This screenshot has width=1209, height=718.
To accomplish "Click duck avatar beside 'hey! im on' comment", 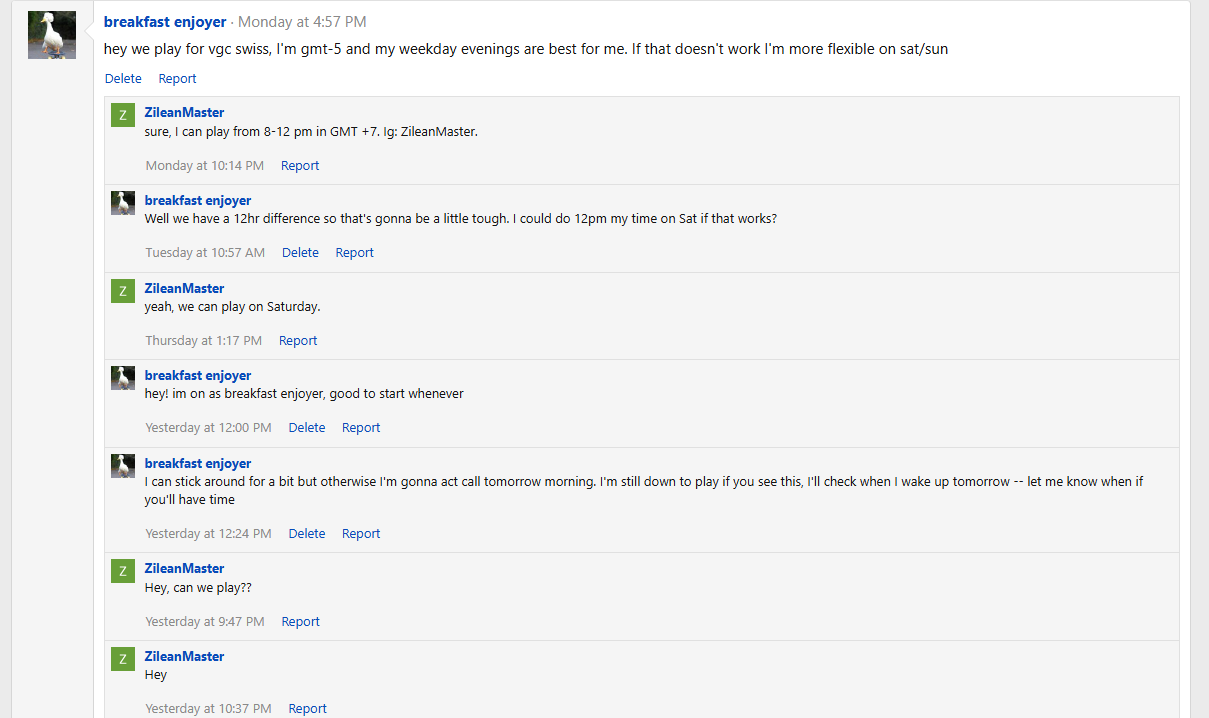I will [x=123, y=378].
